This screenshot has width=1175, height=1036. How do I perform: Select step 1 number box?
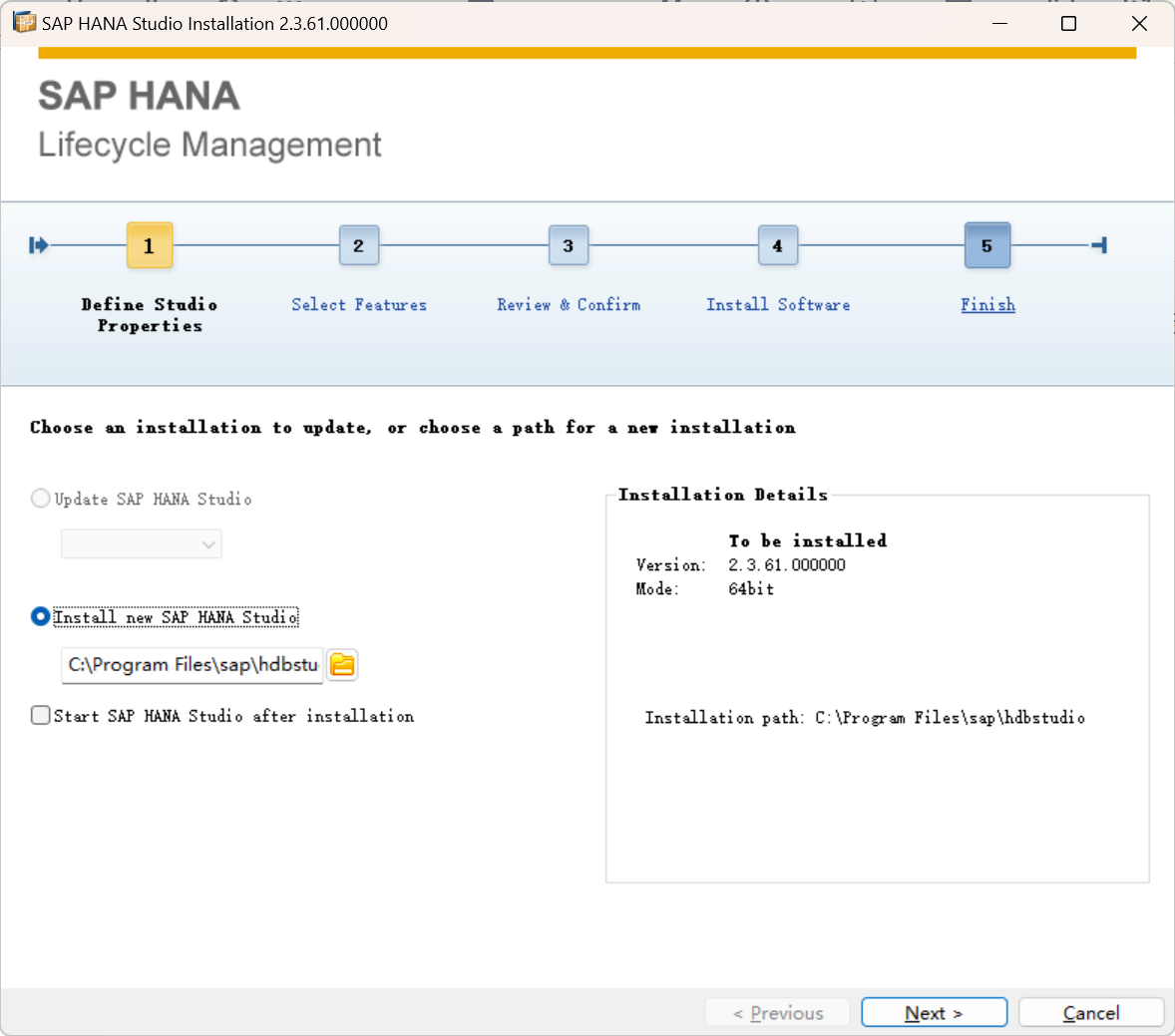[x=150, y=245]
